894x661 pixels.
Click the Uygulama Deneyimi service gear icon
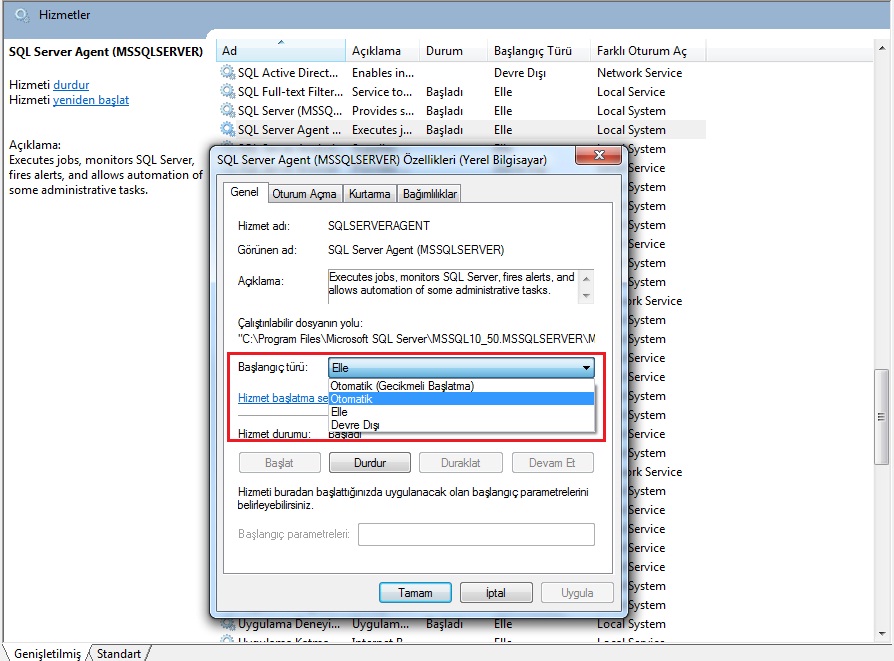(227, 624)
